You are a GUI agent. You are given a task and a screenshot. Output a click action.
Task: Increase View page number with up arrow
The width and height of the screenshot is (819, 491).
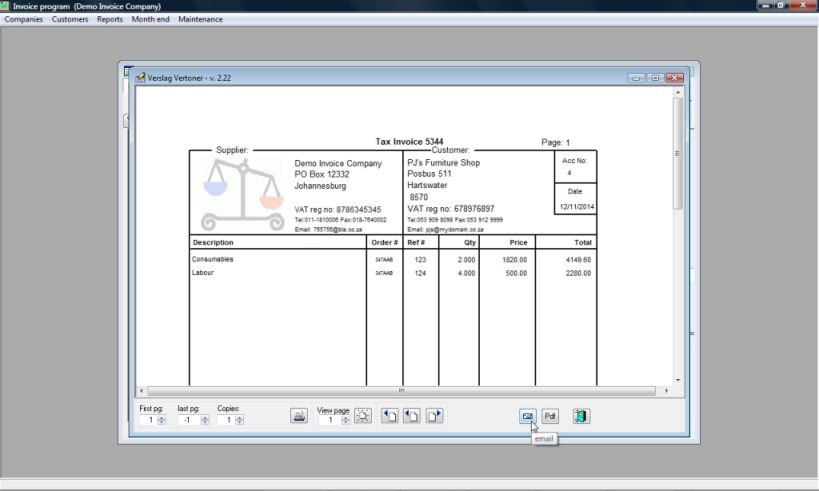(345, 418)
